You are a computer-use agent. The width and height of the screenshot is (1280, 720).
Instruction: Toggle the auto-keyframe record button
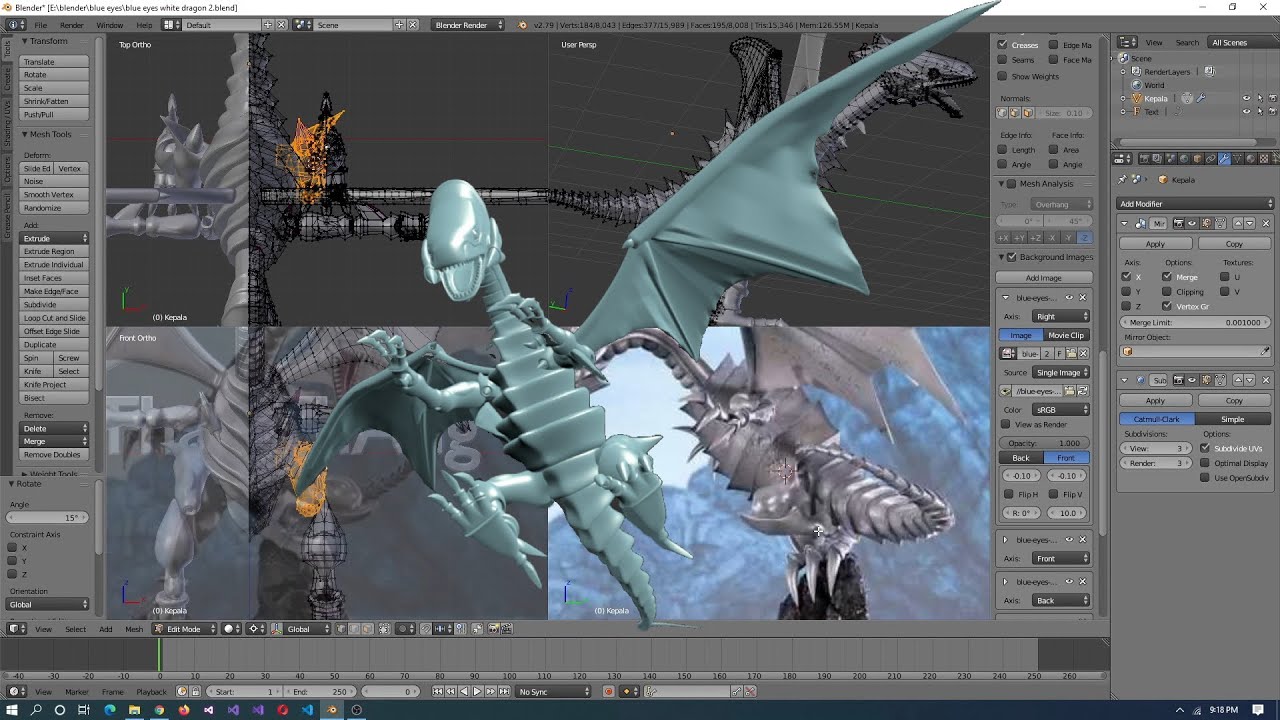pos(609,691)
